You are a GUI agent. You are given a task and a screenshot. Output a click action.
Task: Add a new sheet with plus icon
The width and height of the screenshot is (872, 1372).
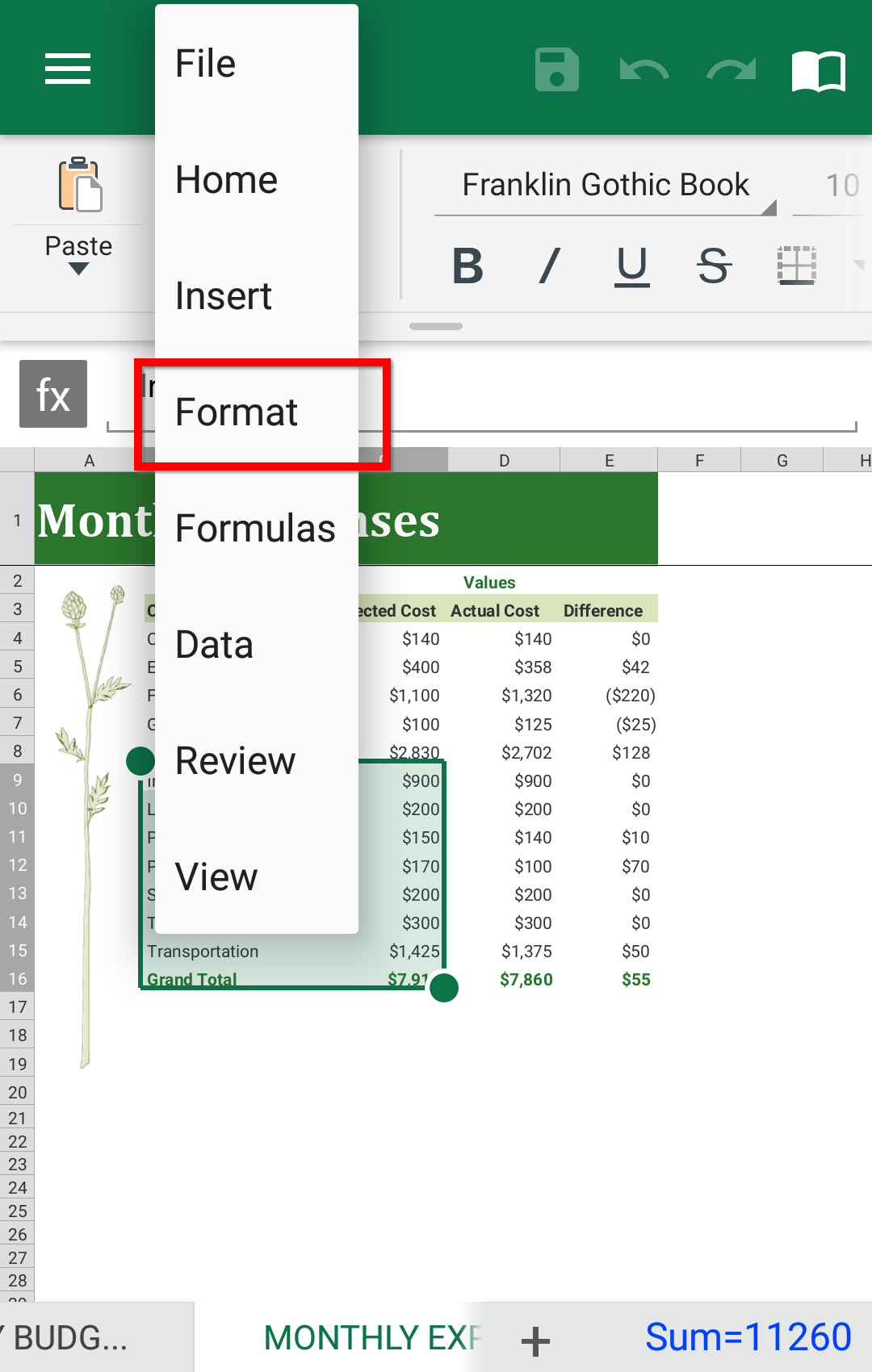535,1341
